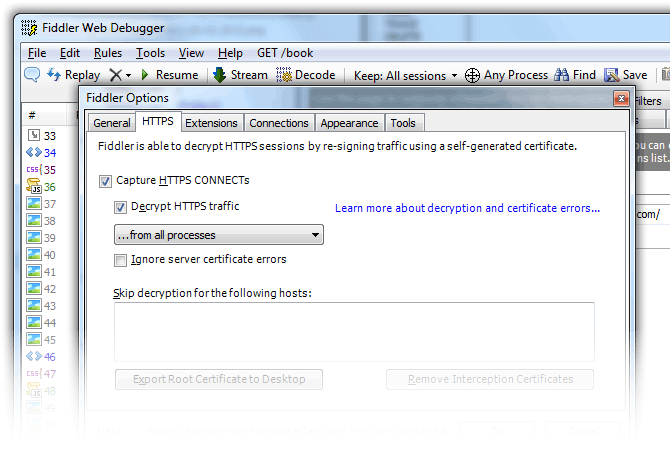Switch to the Appearance tab
The height and width of the screenshot is (470, 670).
[x=349, y=123]
